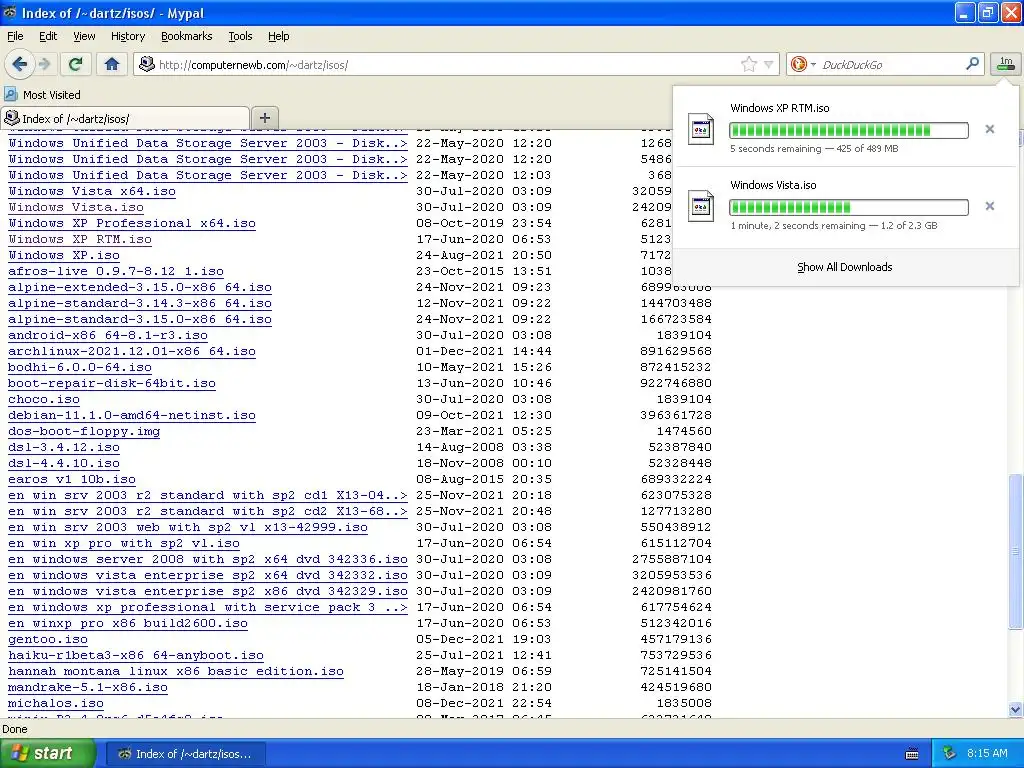Click Show All Downloads
This screenshot has width=1024, height=768.
point(844,267)
